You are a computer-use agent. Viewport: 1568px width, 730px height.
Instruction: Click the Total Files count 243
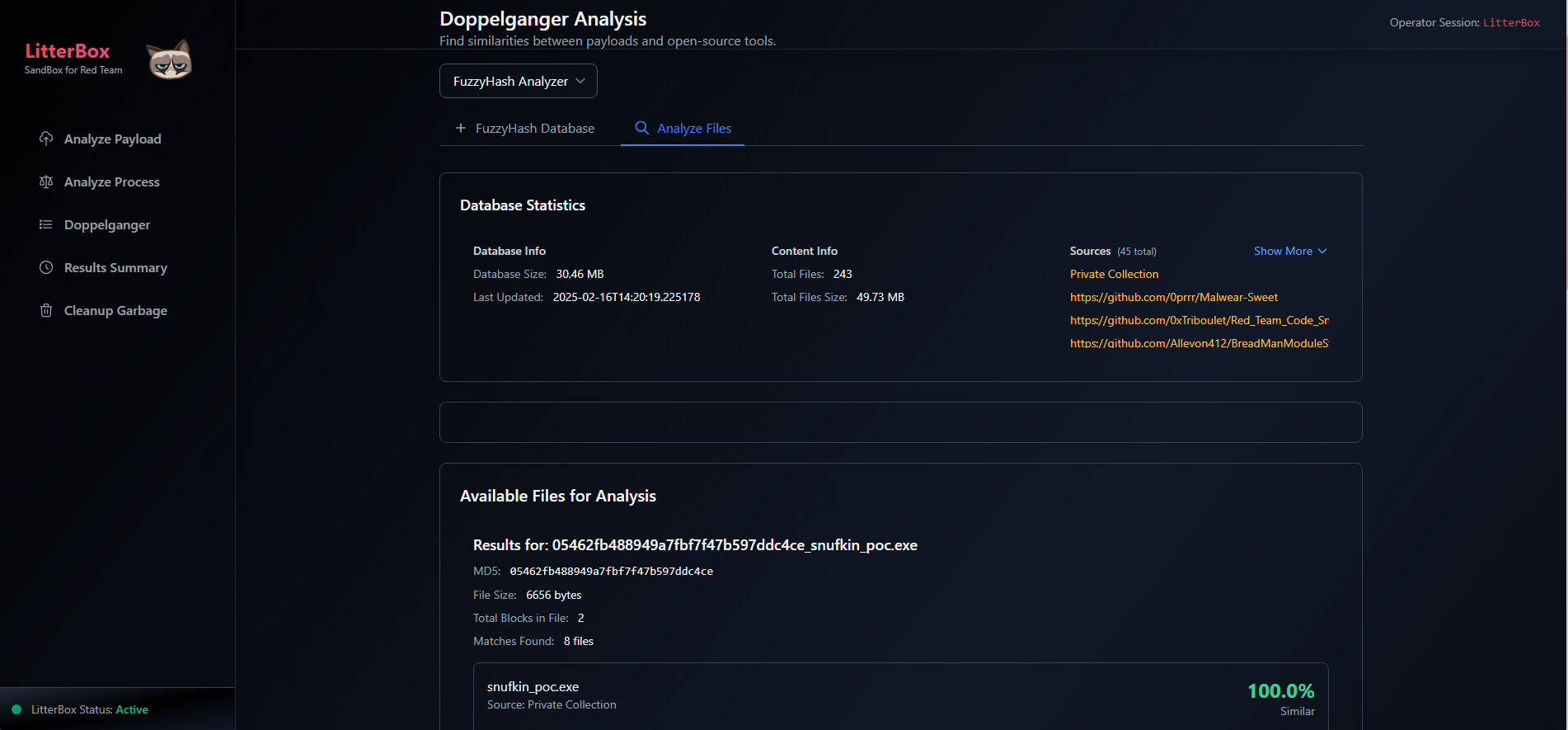[x=843, y=274]
